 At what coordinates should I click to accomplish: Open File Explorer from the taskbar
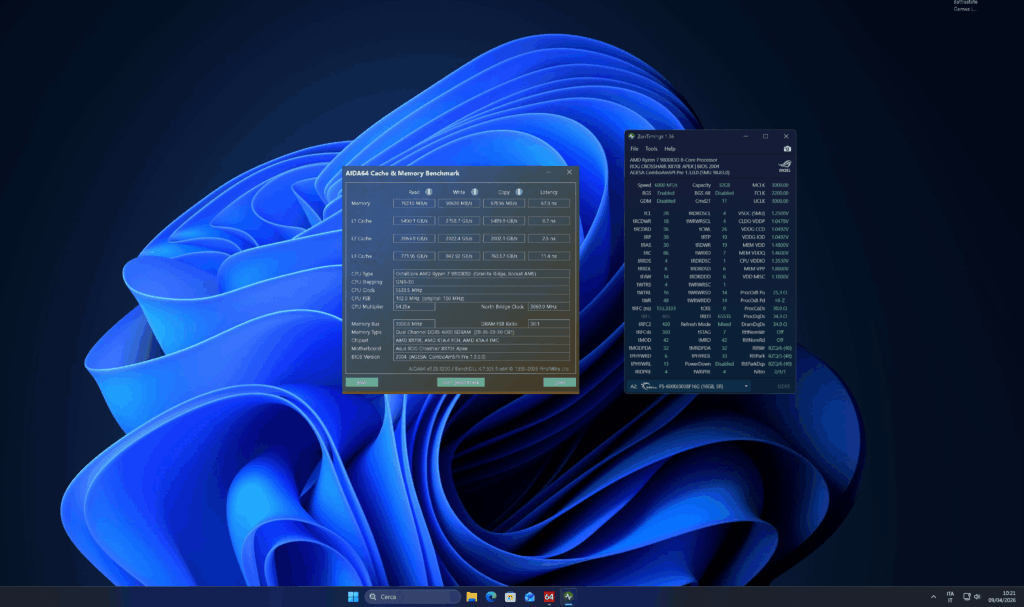[x=472, y=597]
